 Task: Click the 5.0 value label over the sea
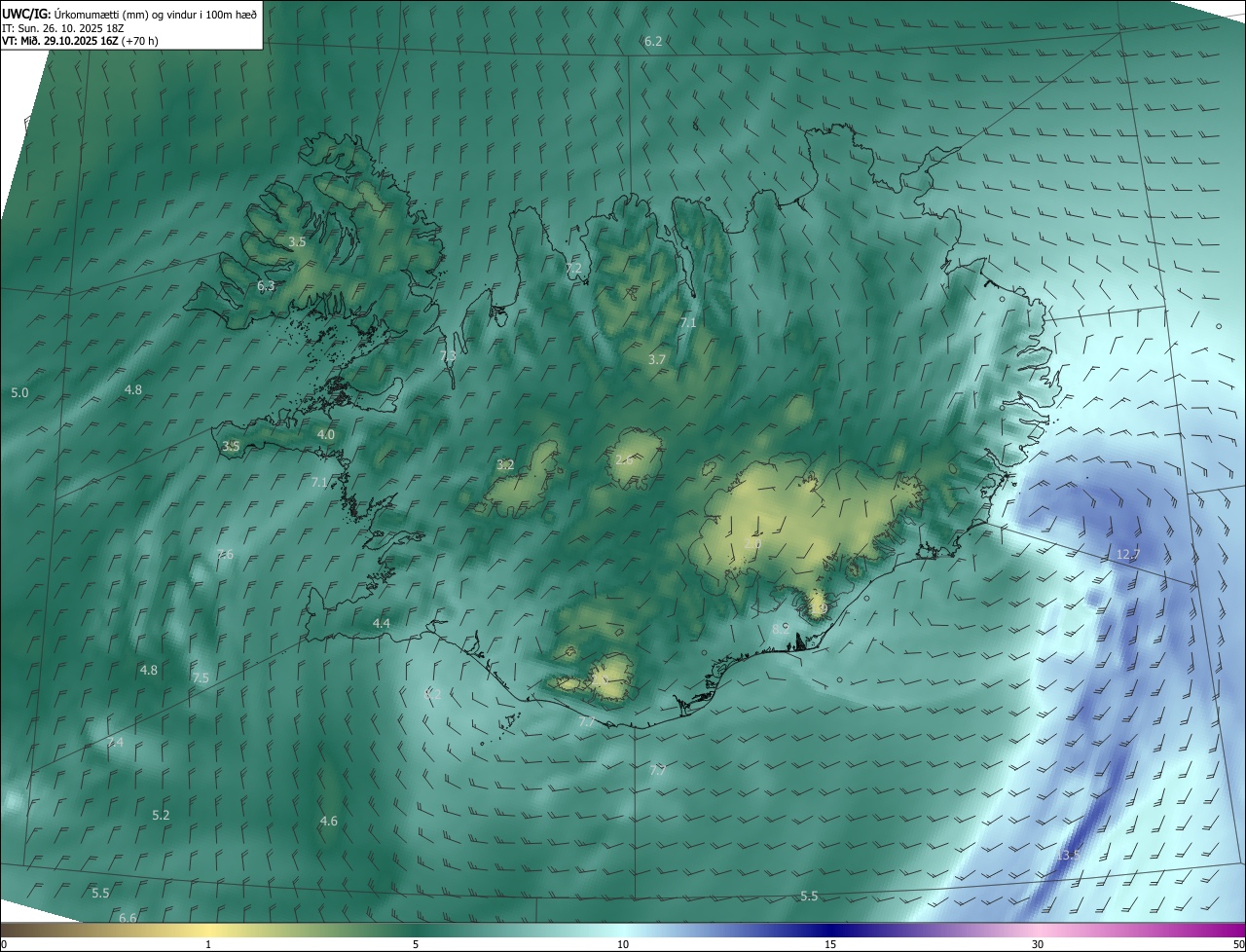coord(19,393)
